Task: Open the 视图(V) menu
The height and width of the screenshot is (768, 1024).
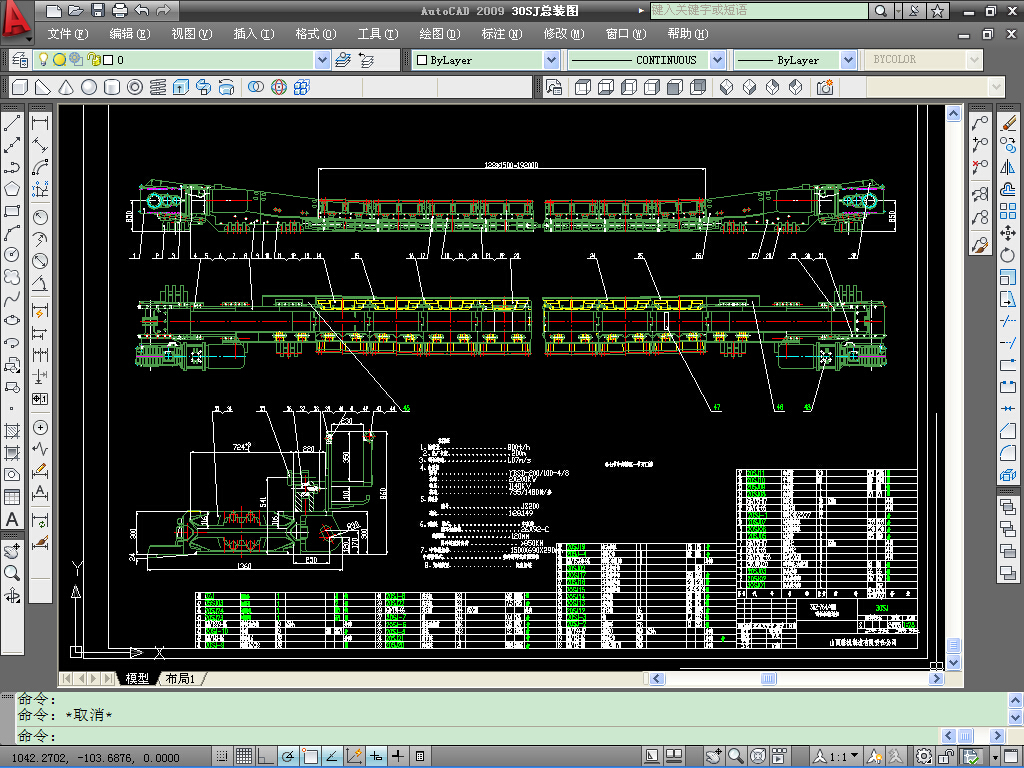Action: click(x=191, y=34)
